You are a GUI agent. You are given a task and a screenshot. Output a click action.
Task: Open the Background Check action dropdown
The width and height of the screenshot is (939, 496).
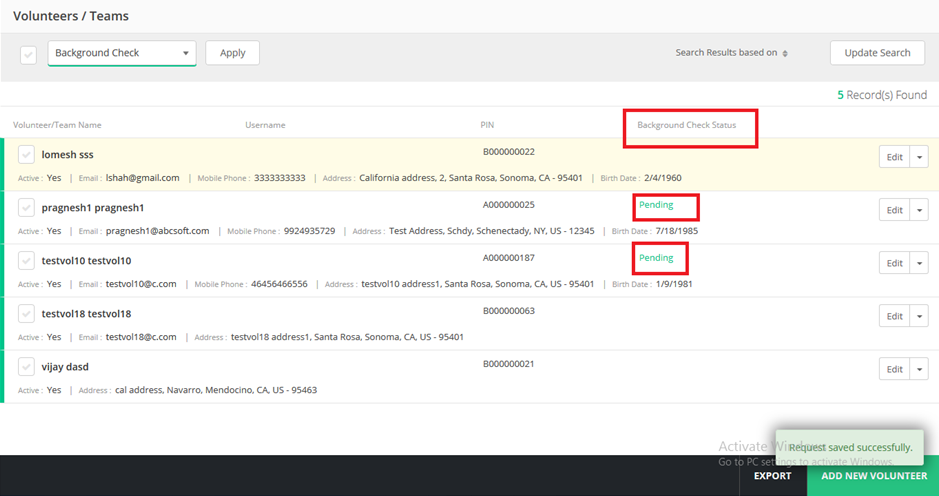point(122,53)
